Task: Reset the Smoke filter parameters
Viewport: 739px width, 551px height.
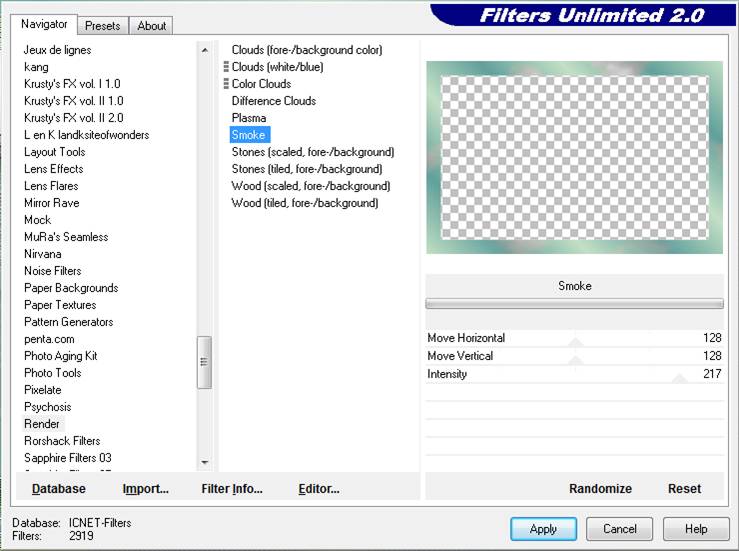Action: (684, 489)
